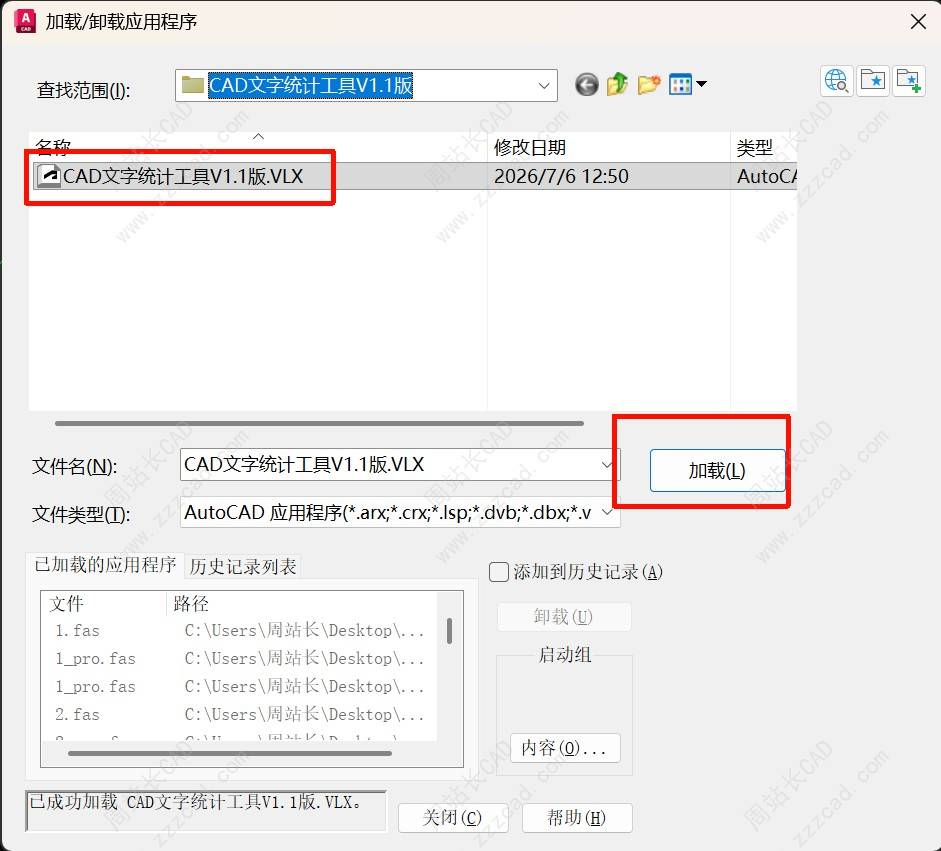Sort by 修改日期 column header

[x=609, y=147]
